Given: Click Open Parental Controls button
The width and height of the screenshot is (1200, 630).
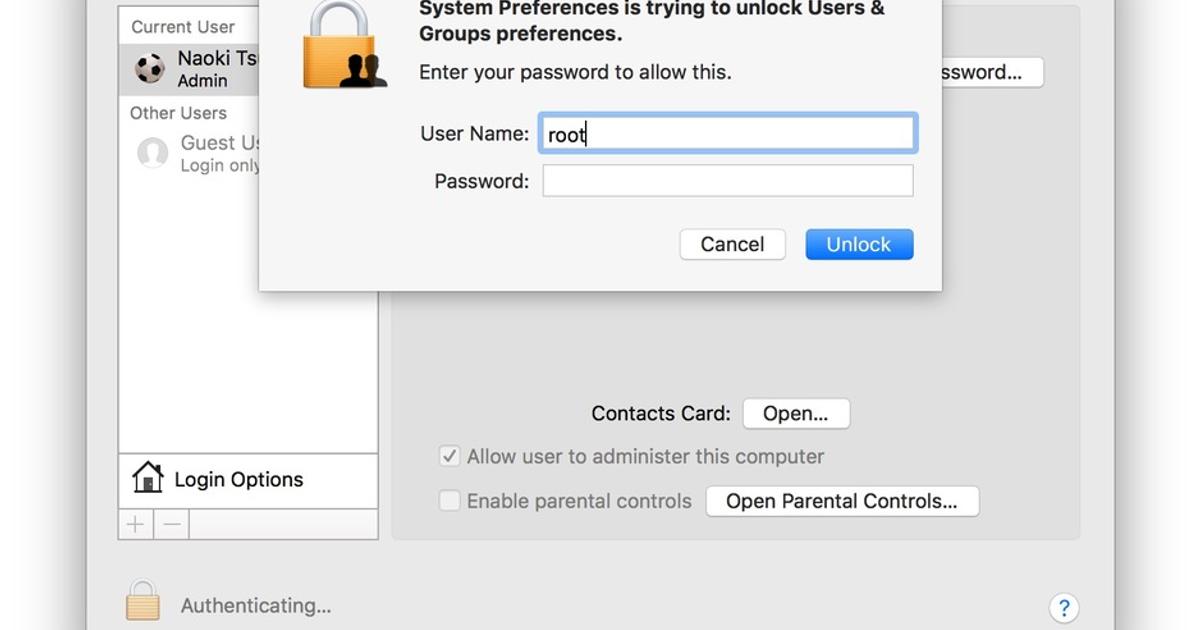Looking at the screenshot, I should point(842,501).
